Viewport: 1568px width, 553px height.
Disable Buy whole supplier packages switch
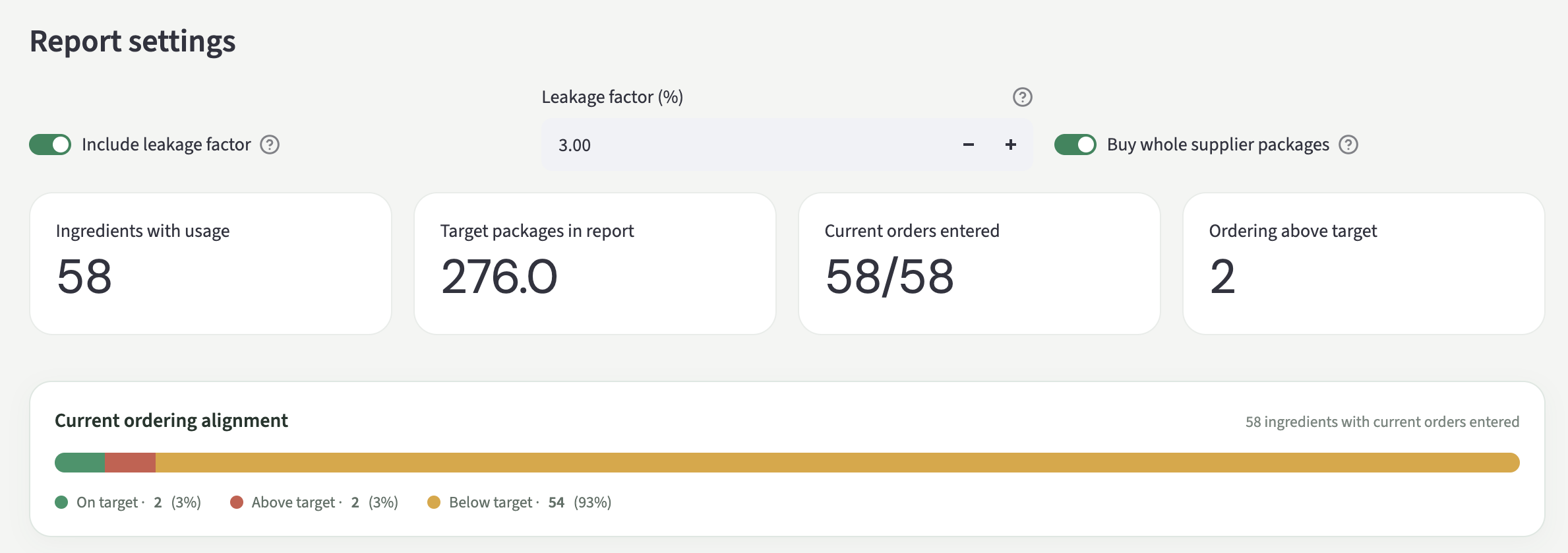point(1075,145)
